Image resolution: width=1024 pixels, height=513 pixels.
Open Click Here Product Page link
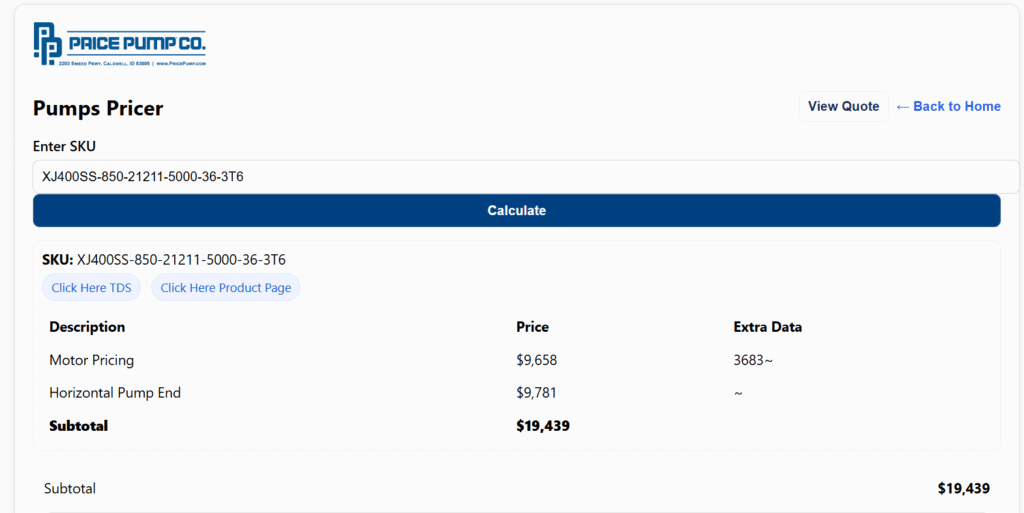(x=226, y=288)
